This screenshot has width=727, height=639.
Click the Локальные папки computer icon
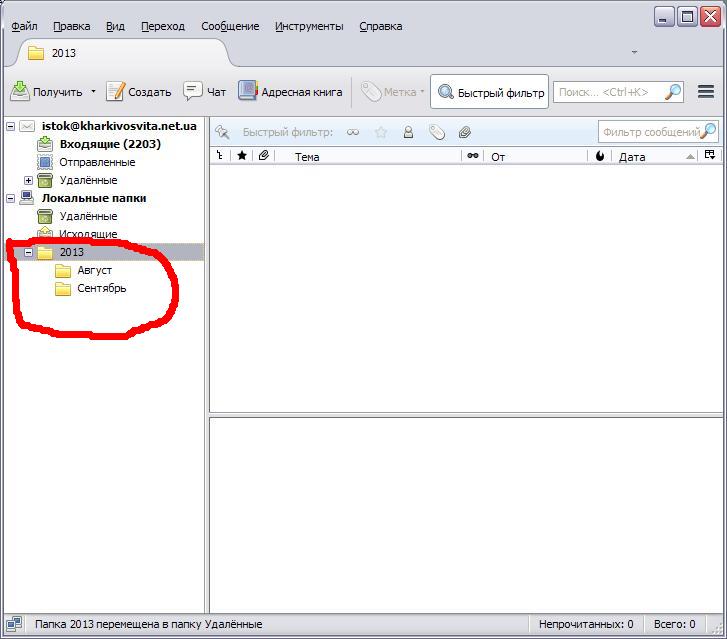(26, 198)
